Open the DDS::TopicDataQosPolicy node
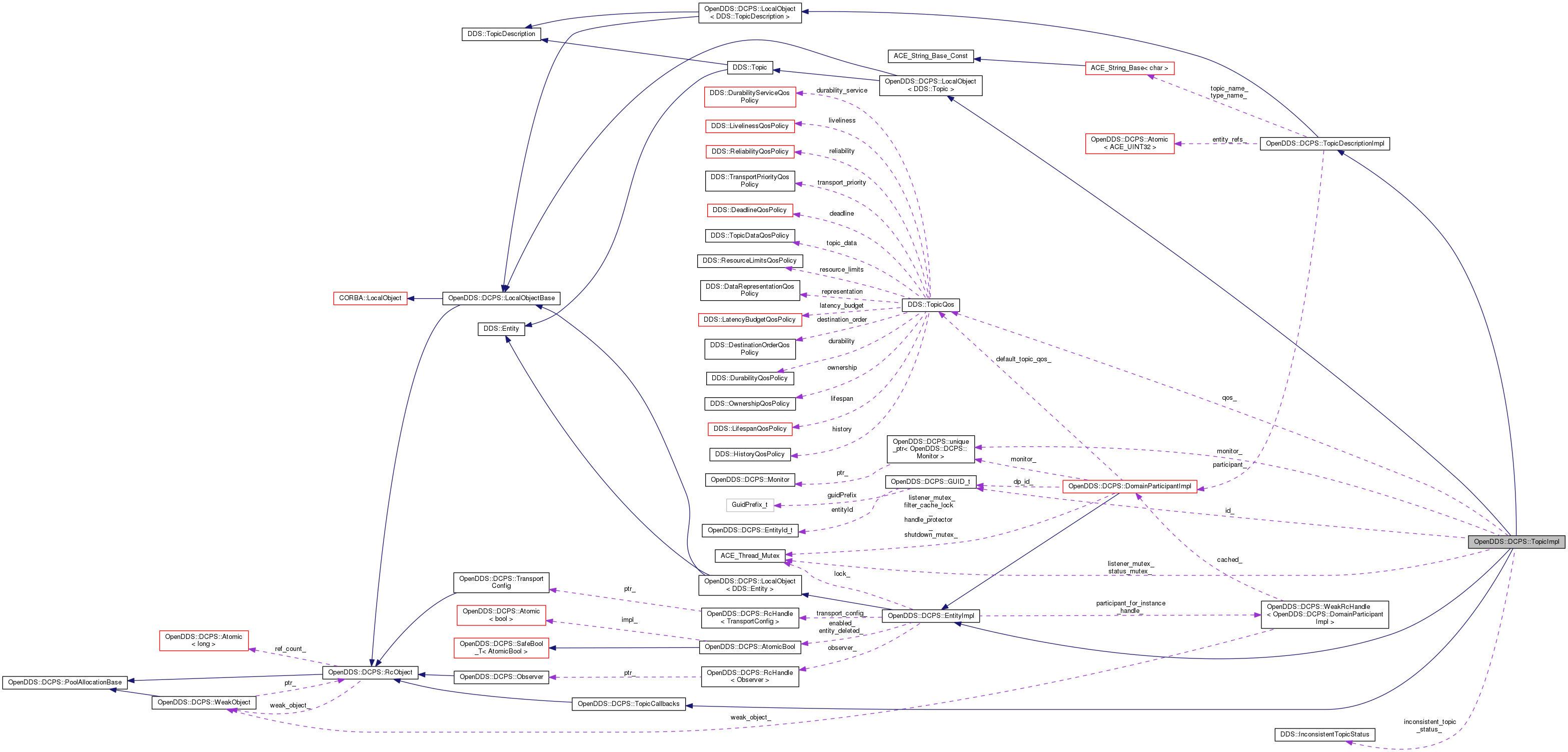Screen dimensions: 1568x752 point(749,236)
